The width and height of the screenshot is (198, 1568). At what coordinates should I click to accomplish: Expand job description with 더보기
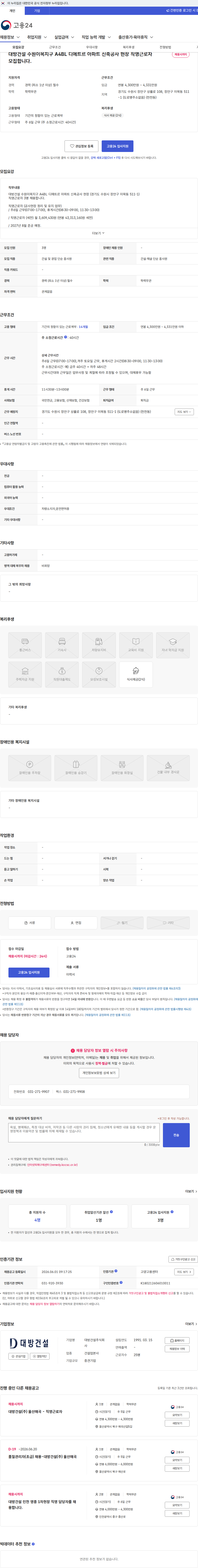98,233
